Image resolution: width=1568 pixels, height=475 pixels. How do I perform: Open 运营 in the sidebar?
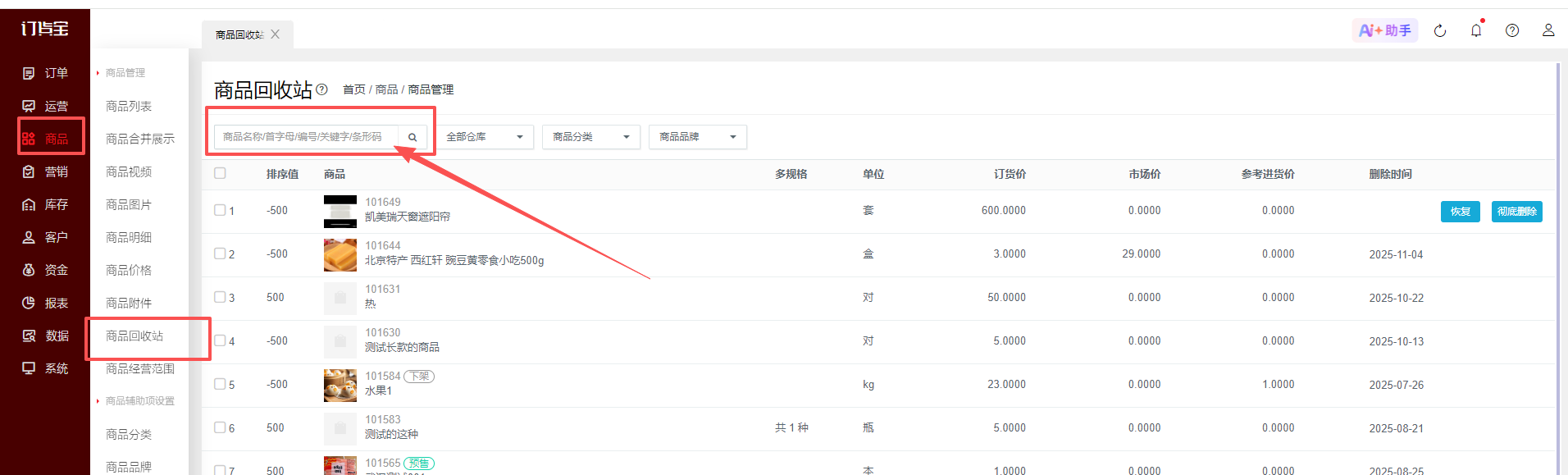[x=45, y=106]
